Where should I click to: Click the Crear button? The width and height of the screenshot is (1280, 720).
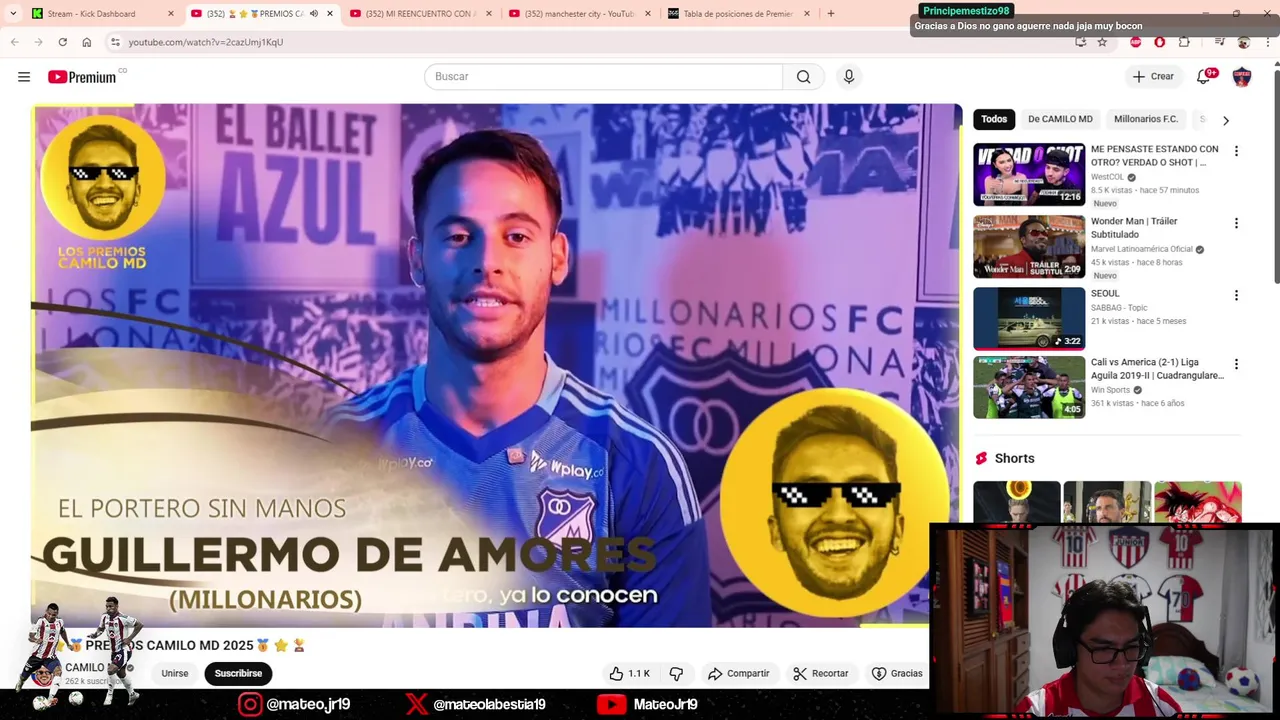(1153, 77)
